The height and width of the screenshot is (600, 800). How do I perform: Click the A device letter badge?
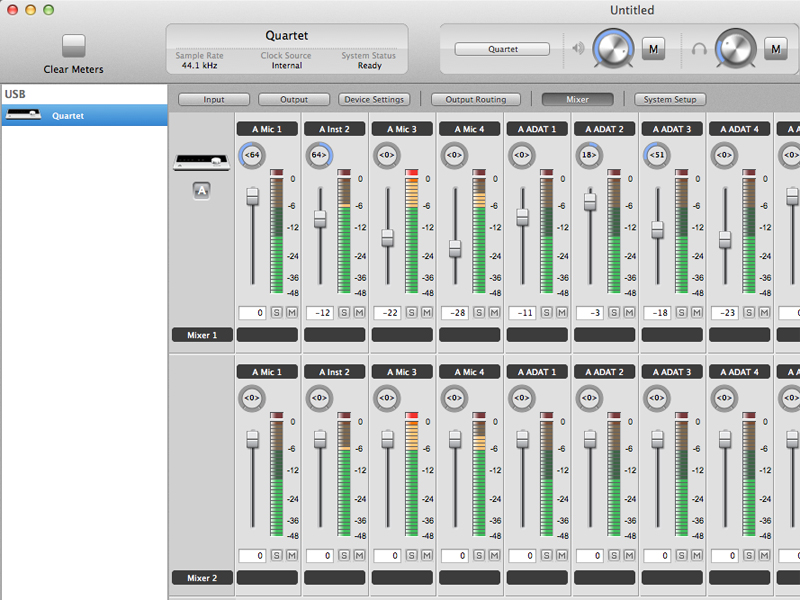202,191
